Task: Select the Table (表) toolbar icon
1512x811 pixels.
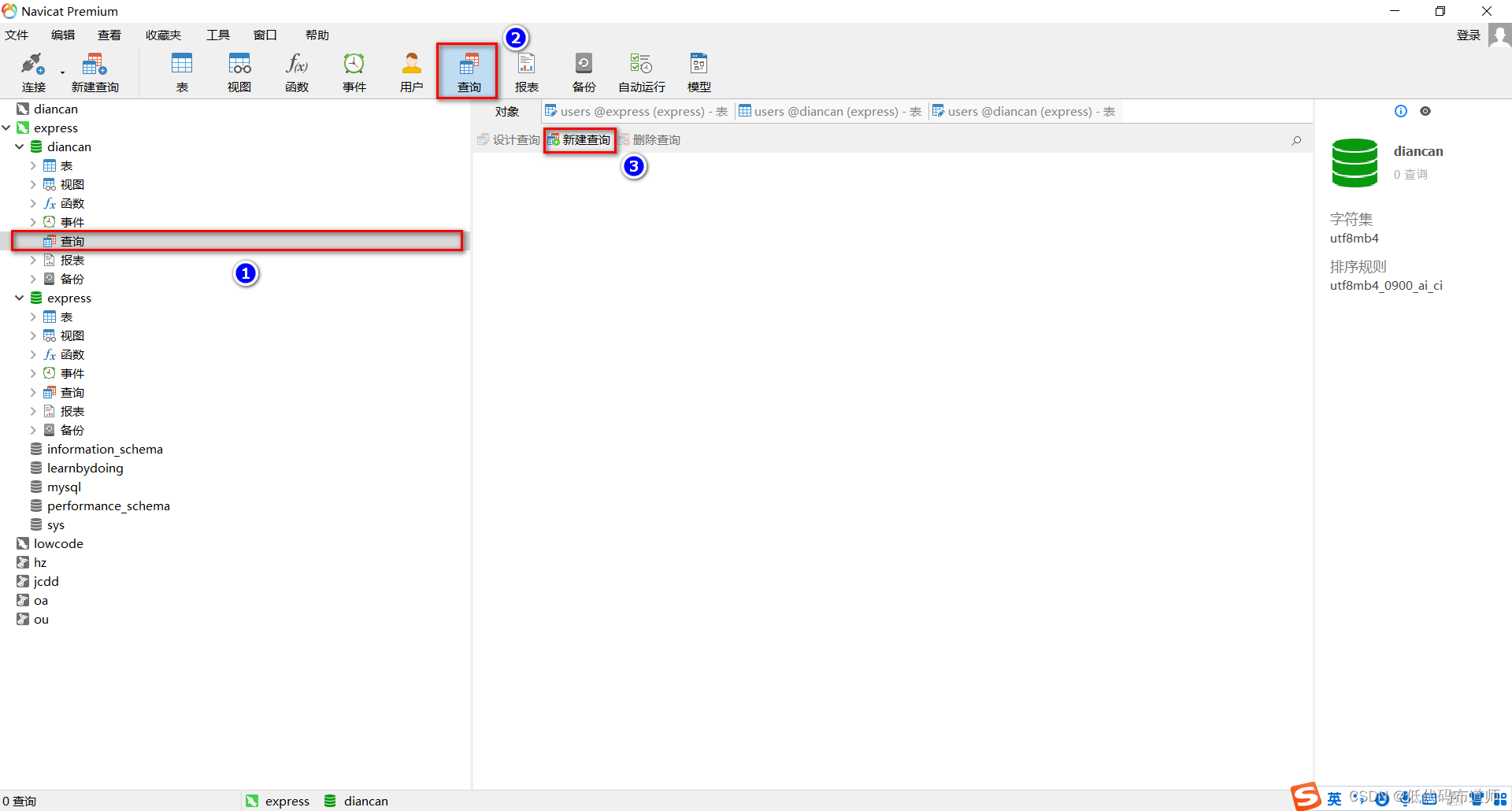Action: [x=182, y=72]
